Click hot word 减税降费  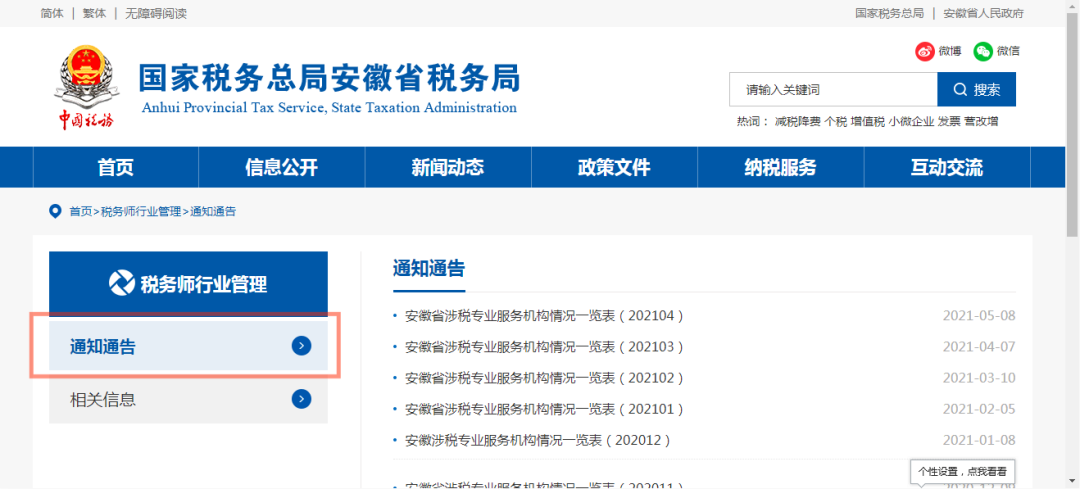(x=798, y=121)
